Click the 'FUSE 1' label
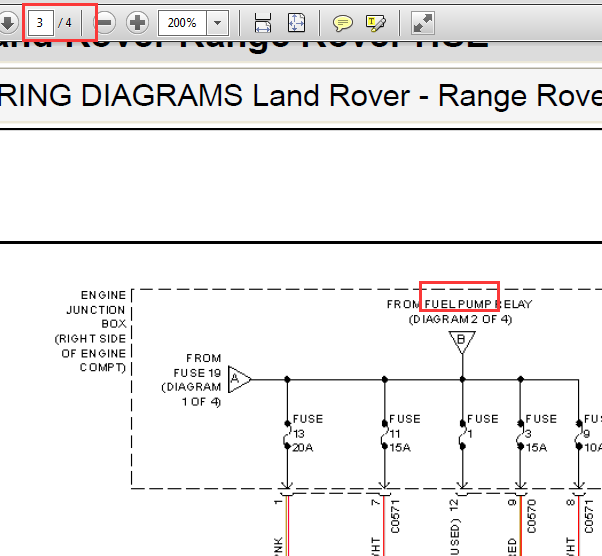 pyautogui.click(x=483, y=426)
